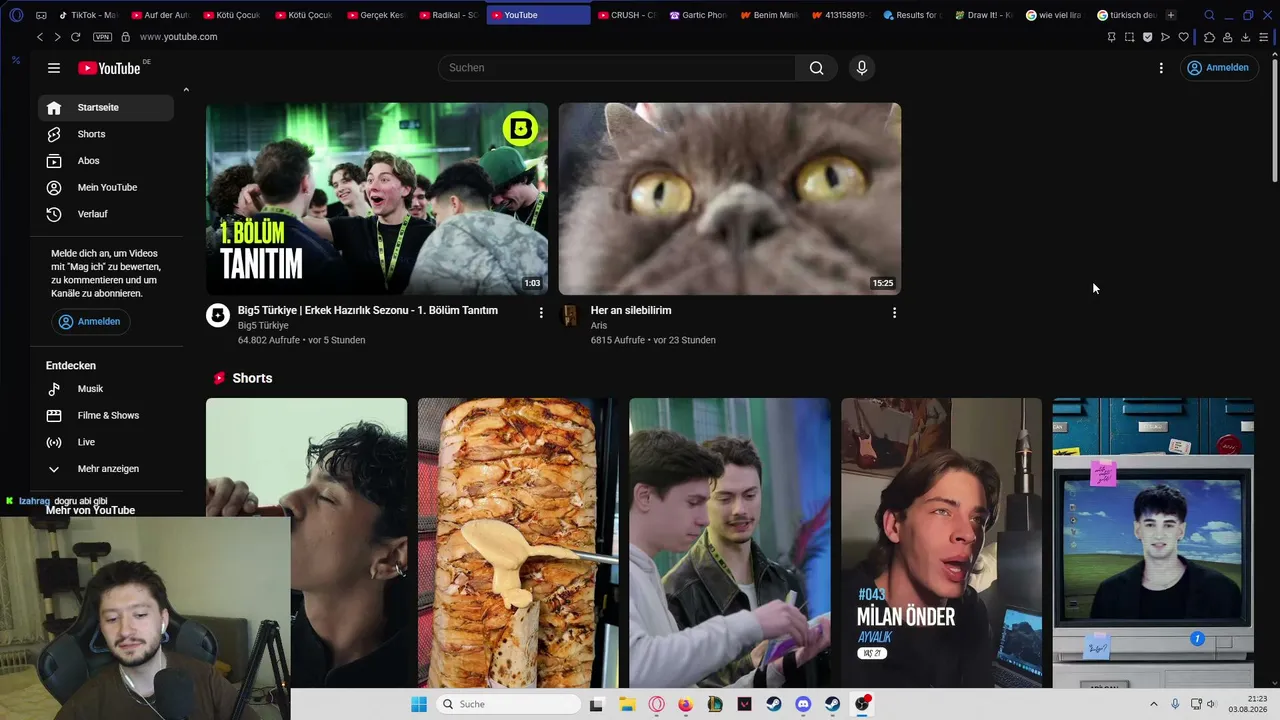Open options menu for Big5 Türkiye video
Image resolution: width=1280 pixels, height=720 pixels.
click(x=541, y=313)
